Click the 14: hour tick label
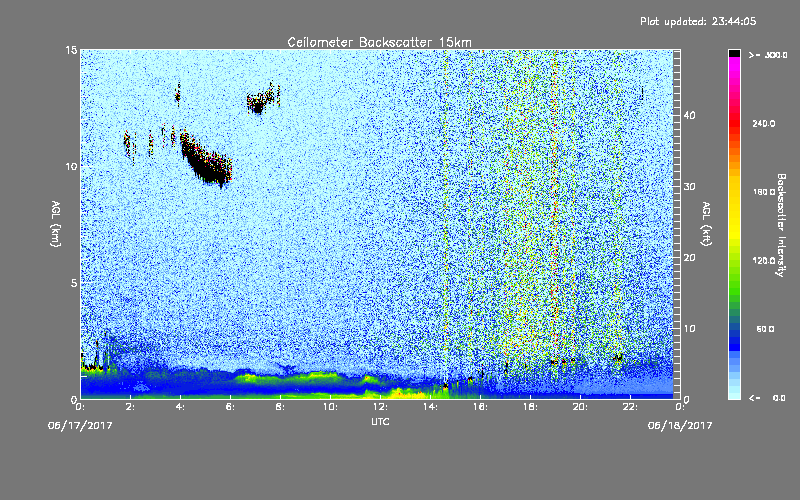 (430, 407)
